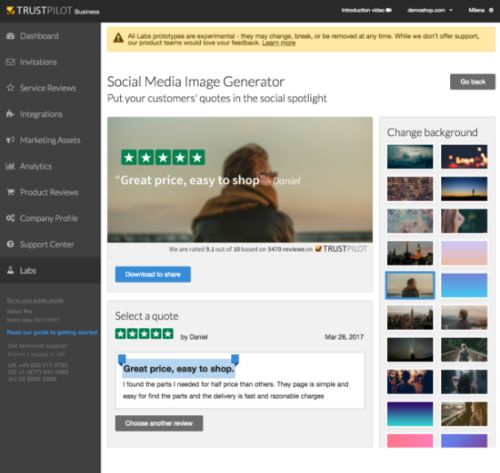500x473 pixels.
Task: Select the person overlooking hazy landscape background
Action: 464,318
